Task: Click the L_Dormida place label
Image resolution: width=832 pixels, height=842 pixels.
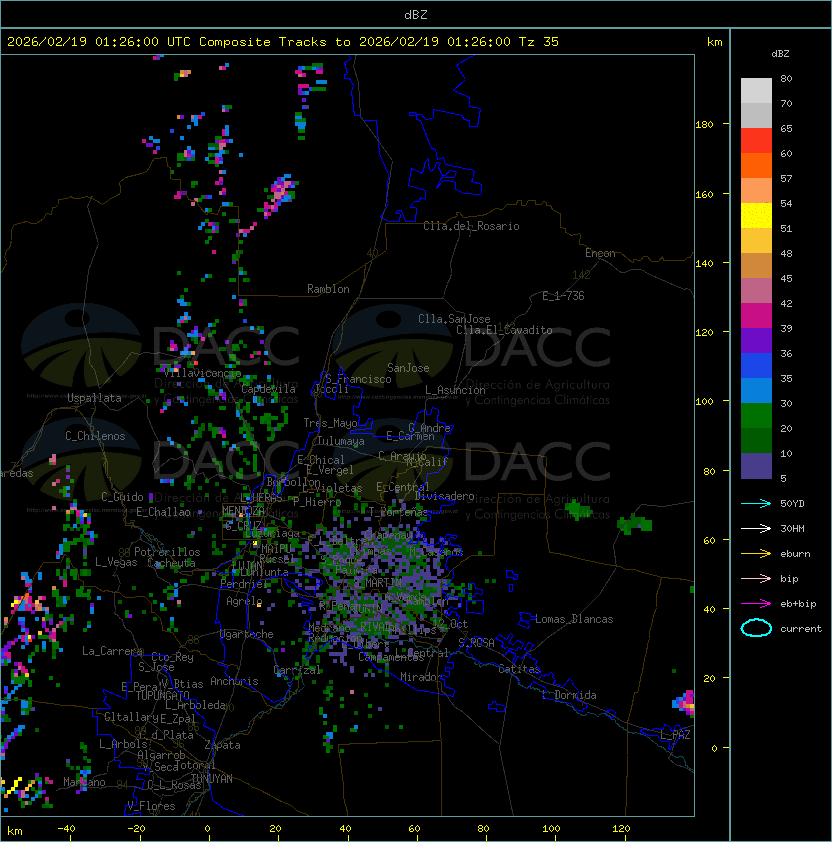Action: [x=569, y=695]
